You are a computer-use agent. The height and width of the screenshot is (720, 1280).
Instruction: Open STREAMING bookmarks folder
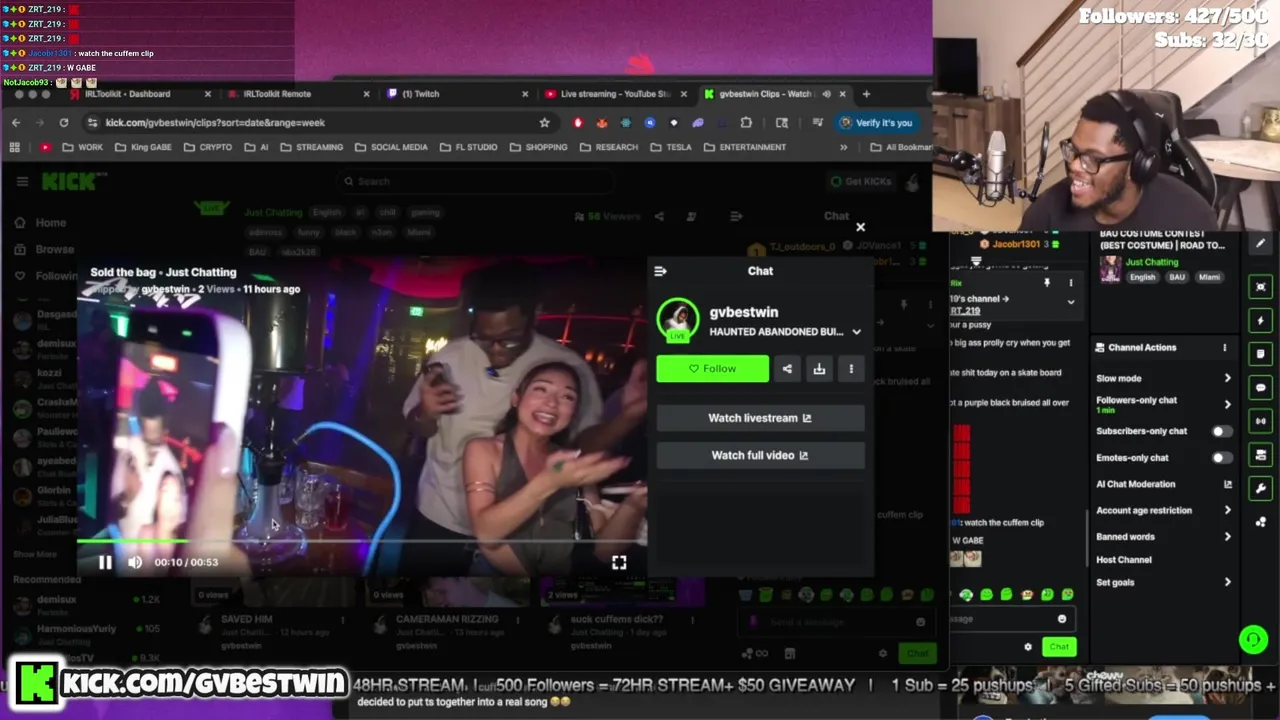312,147
